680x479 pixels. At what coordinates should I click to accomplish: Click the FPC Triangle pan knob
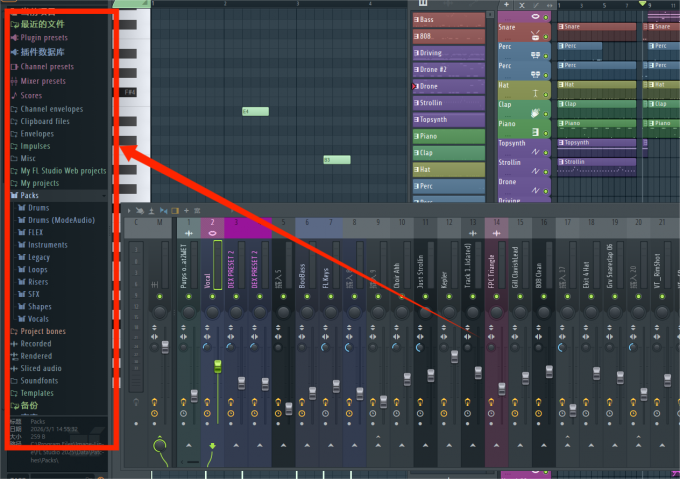tap(496, 312)
